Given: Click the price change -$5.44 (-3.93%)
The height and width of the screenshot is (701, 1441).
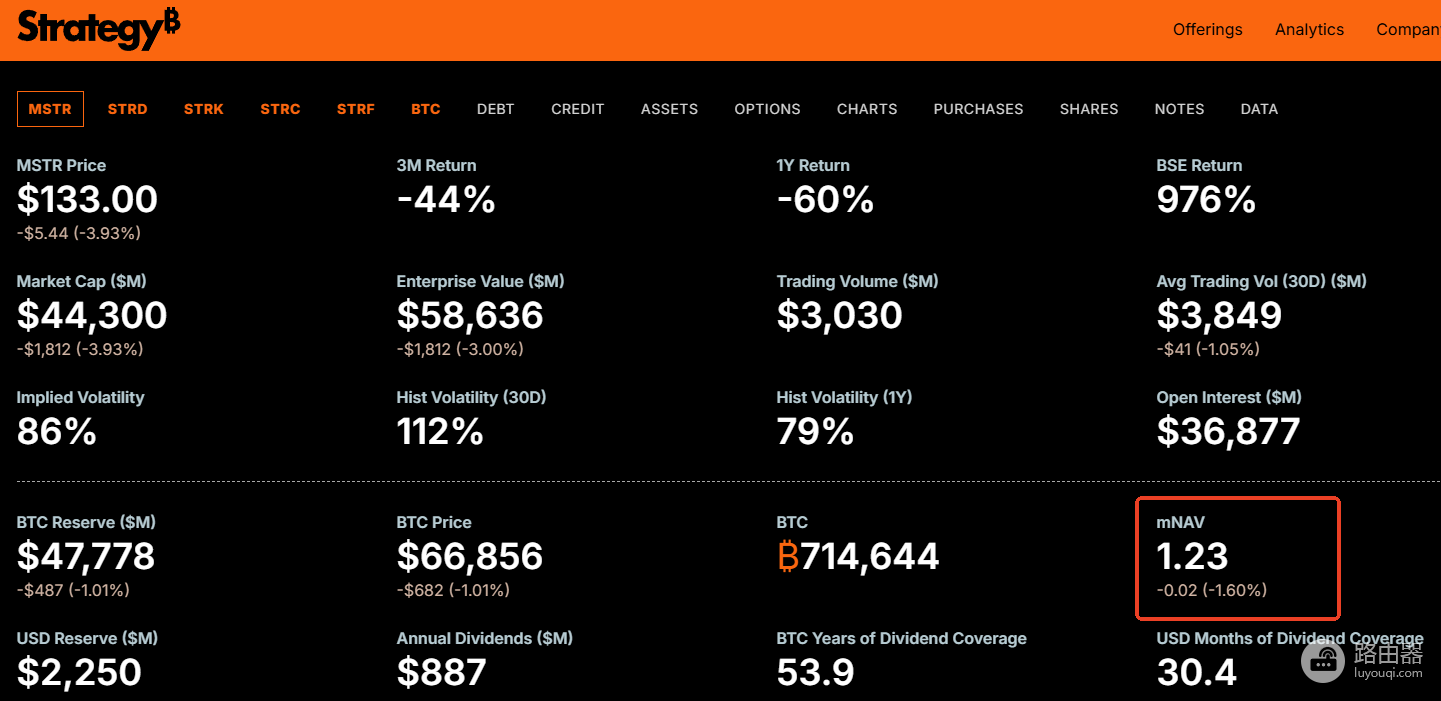Looking at the screenshot, I should coord(79,233).
